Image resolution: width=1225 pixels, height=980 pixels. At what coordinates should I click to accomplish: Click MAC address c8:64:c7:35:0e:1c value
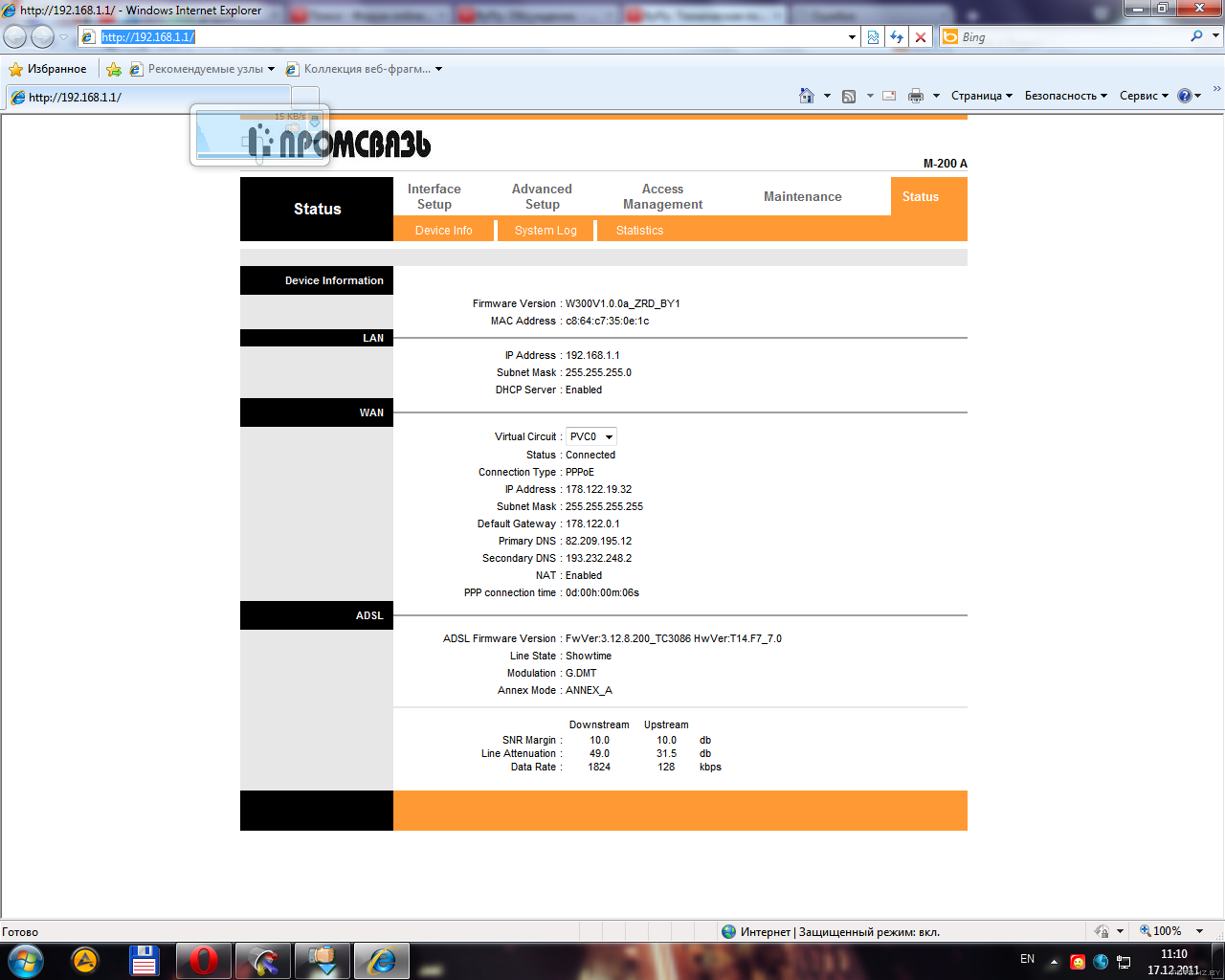pos(607,321)
